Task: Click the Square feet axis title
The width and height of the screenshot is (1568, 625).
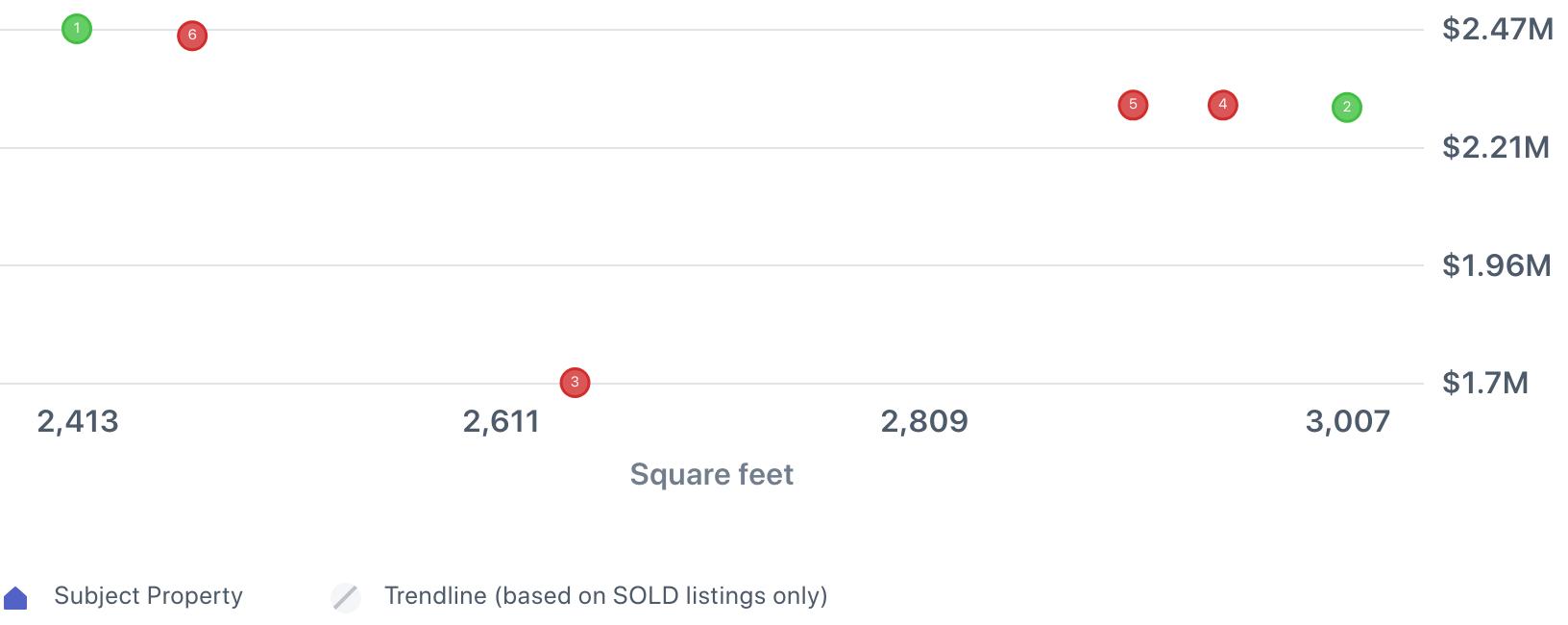Action: 711,474
